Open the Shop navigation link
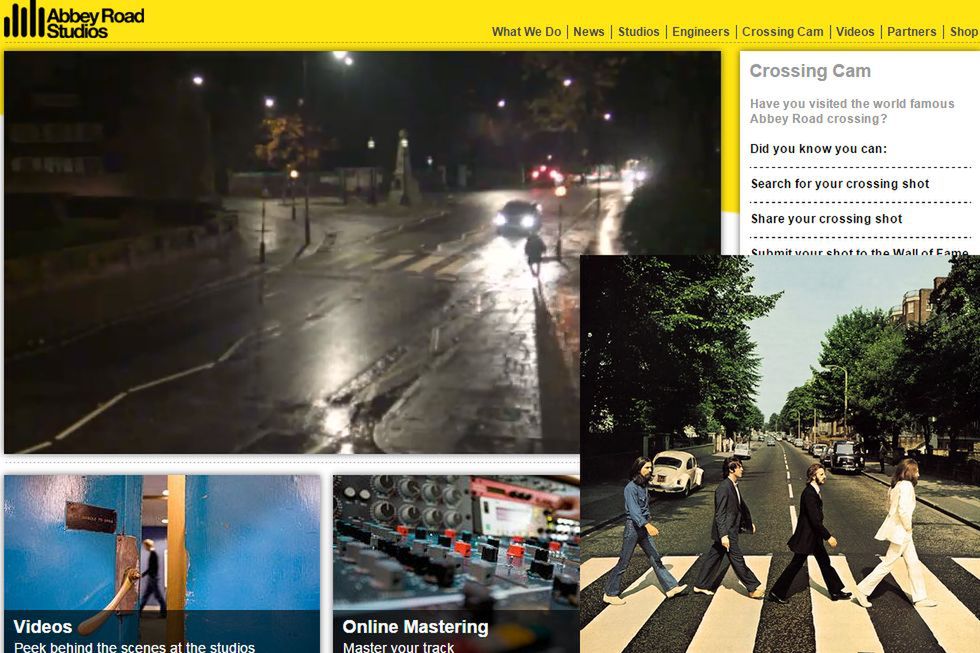Image resolution: width=980 pixels, height=653 pixels. [964, 32]
